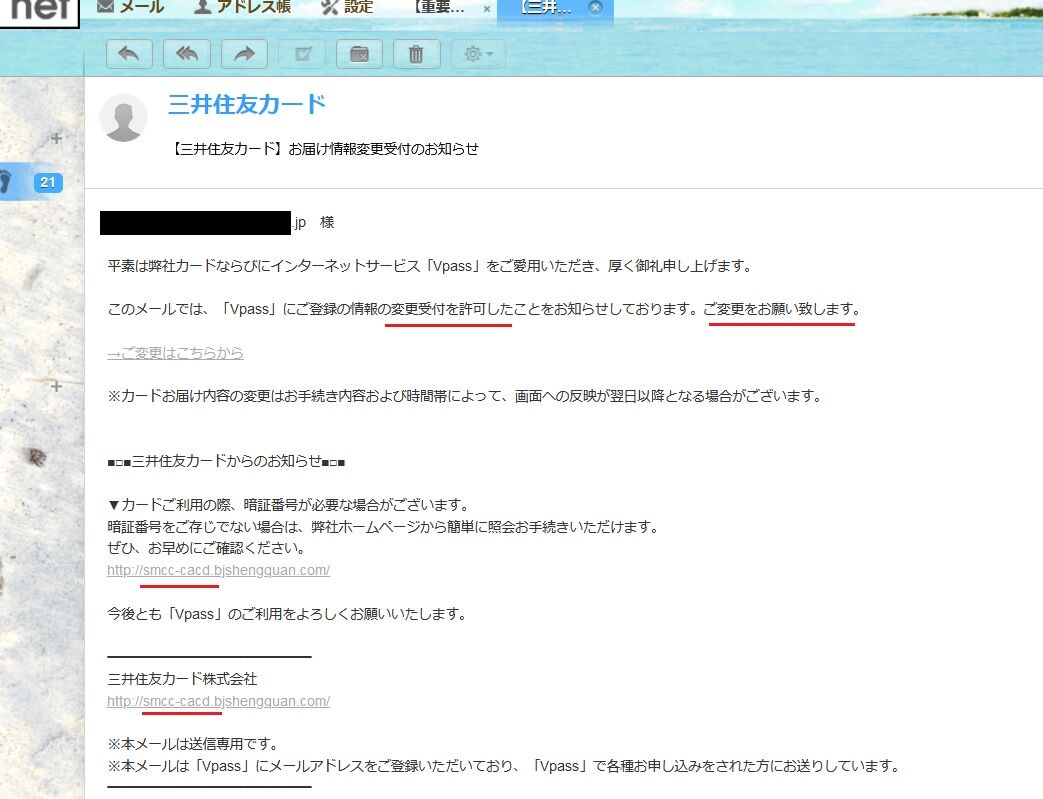Open the URL below ぜひ、お早めにご確認ください
The width and height of the screenshot is (1043, 799).
point(218,570)
